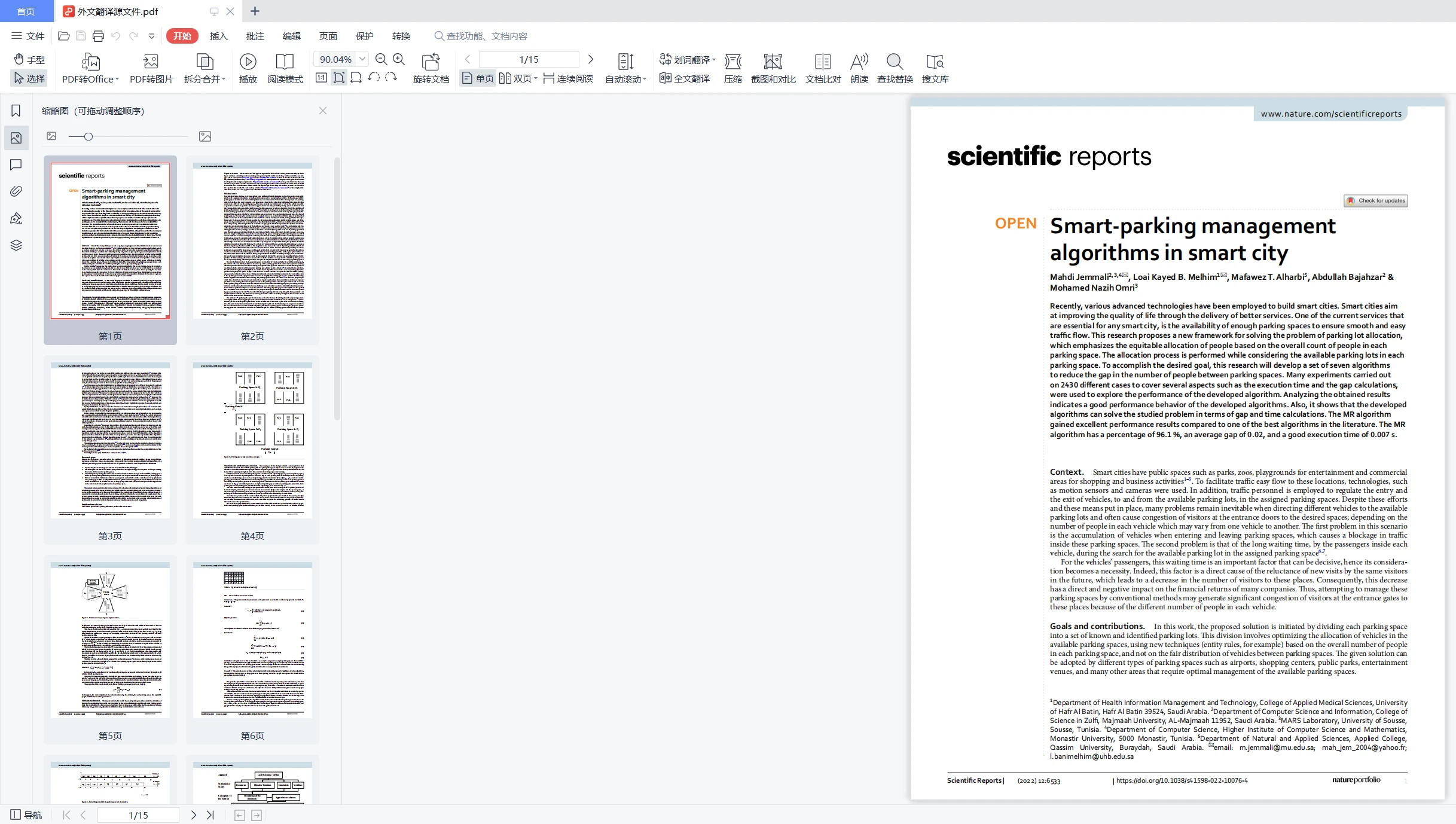Open the 文件 menu
This screenshot has width=1456, height=824.
point(28,36)
